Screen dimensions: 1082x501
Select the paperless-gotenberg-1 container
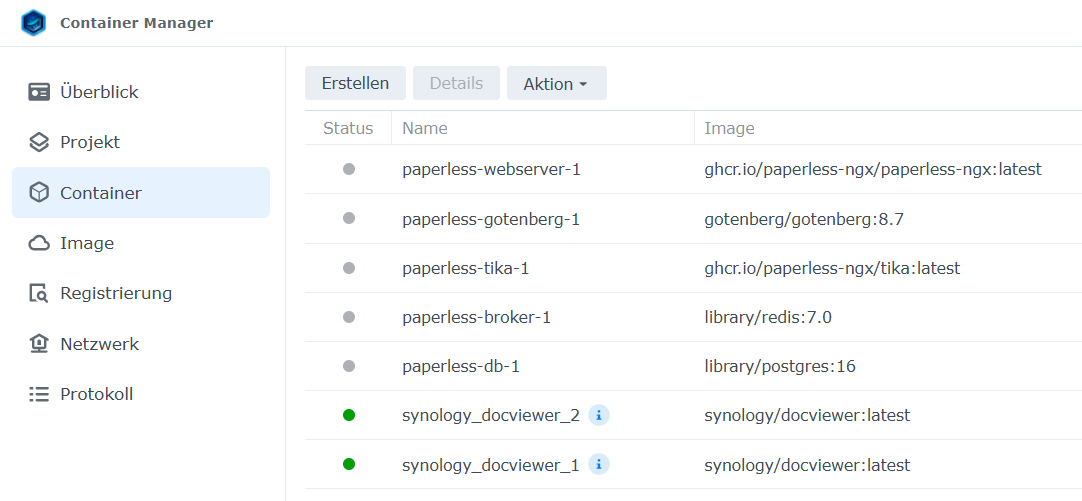click(x=491, y=219)
